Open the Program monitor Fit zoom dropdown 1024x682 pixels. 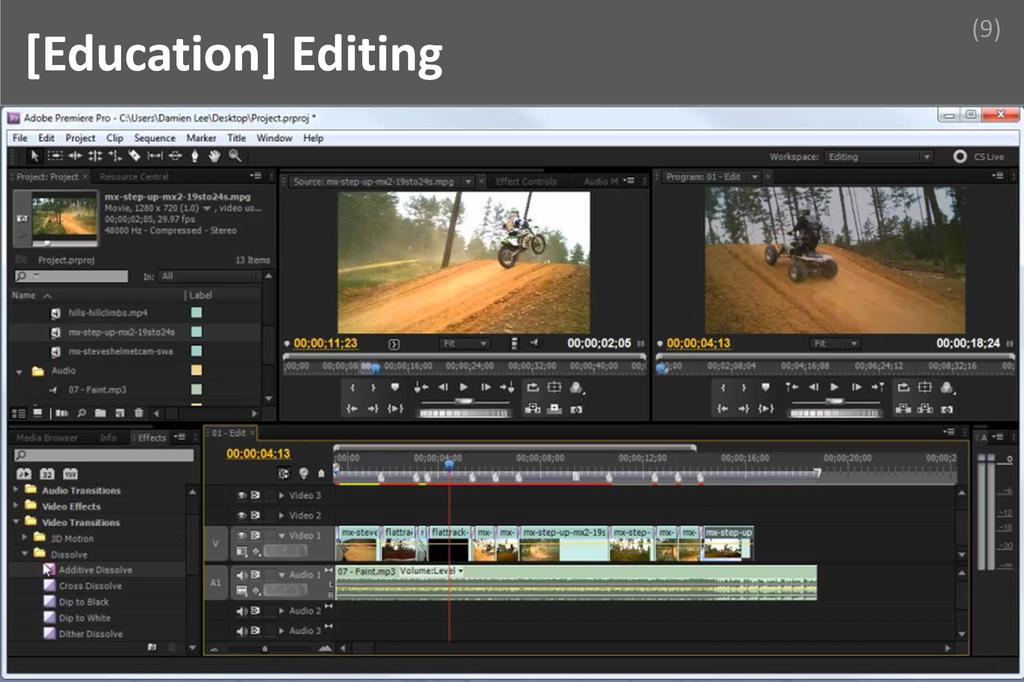pos(834,343)
